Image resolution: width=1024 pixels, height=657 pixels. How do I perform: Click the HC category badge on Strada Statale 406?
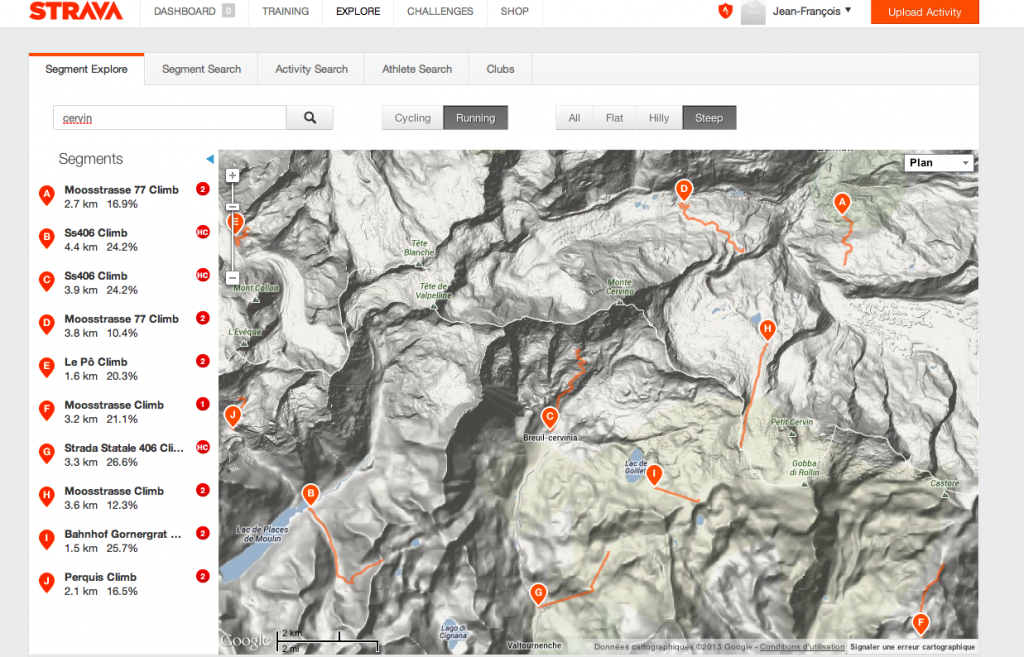(x=202, y=447)
